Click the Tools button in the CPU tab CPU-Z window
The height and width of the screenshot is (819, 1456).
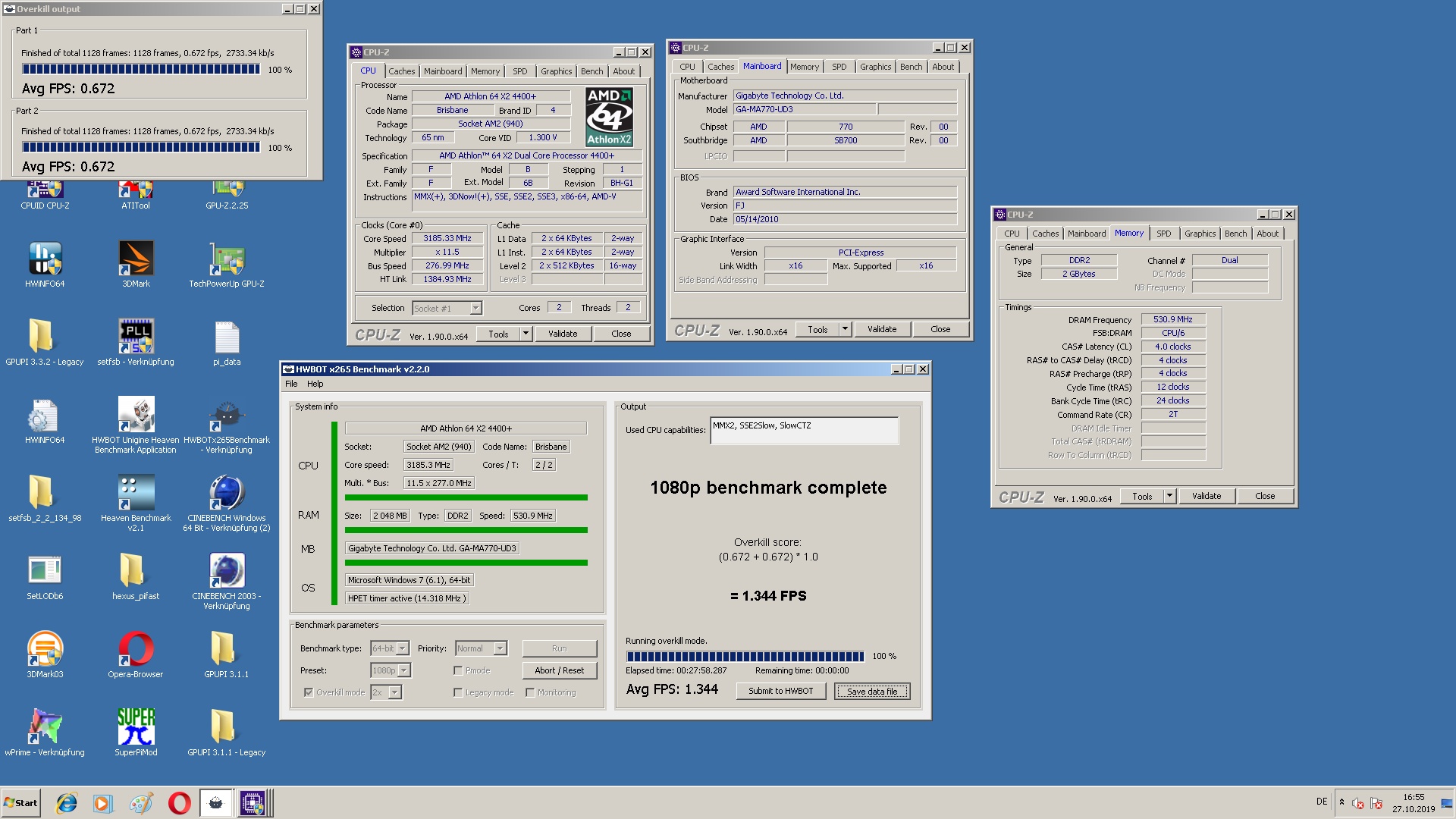(x=498, y=334)
